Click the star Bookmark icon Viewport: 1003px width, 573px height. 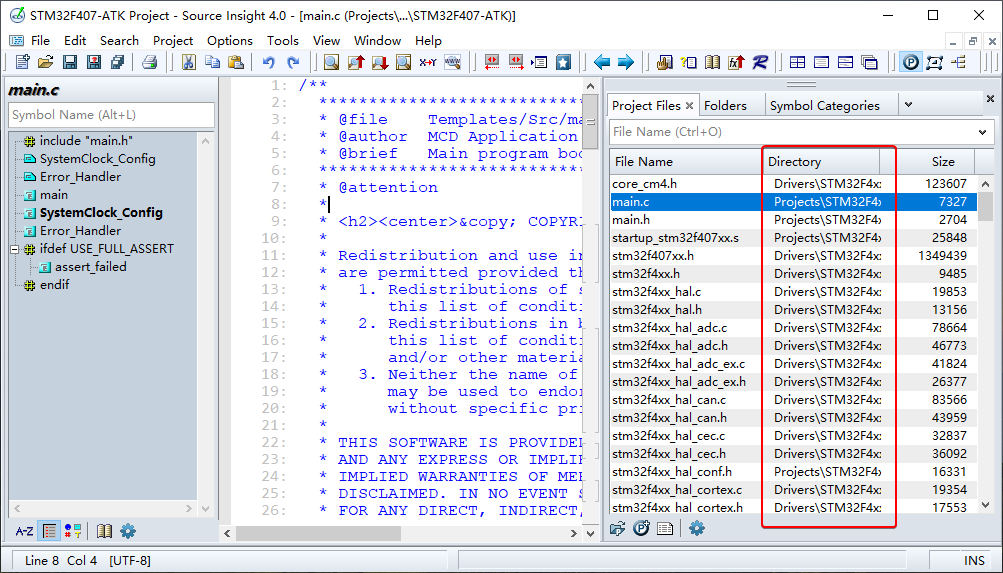(x=563, y=62)
